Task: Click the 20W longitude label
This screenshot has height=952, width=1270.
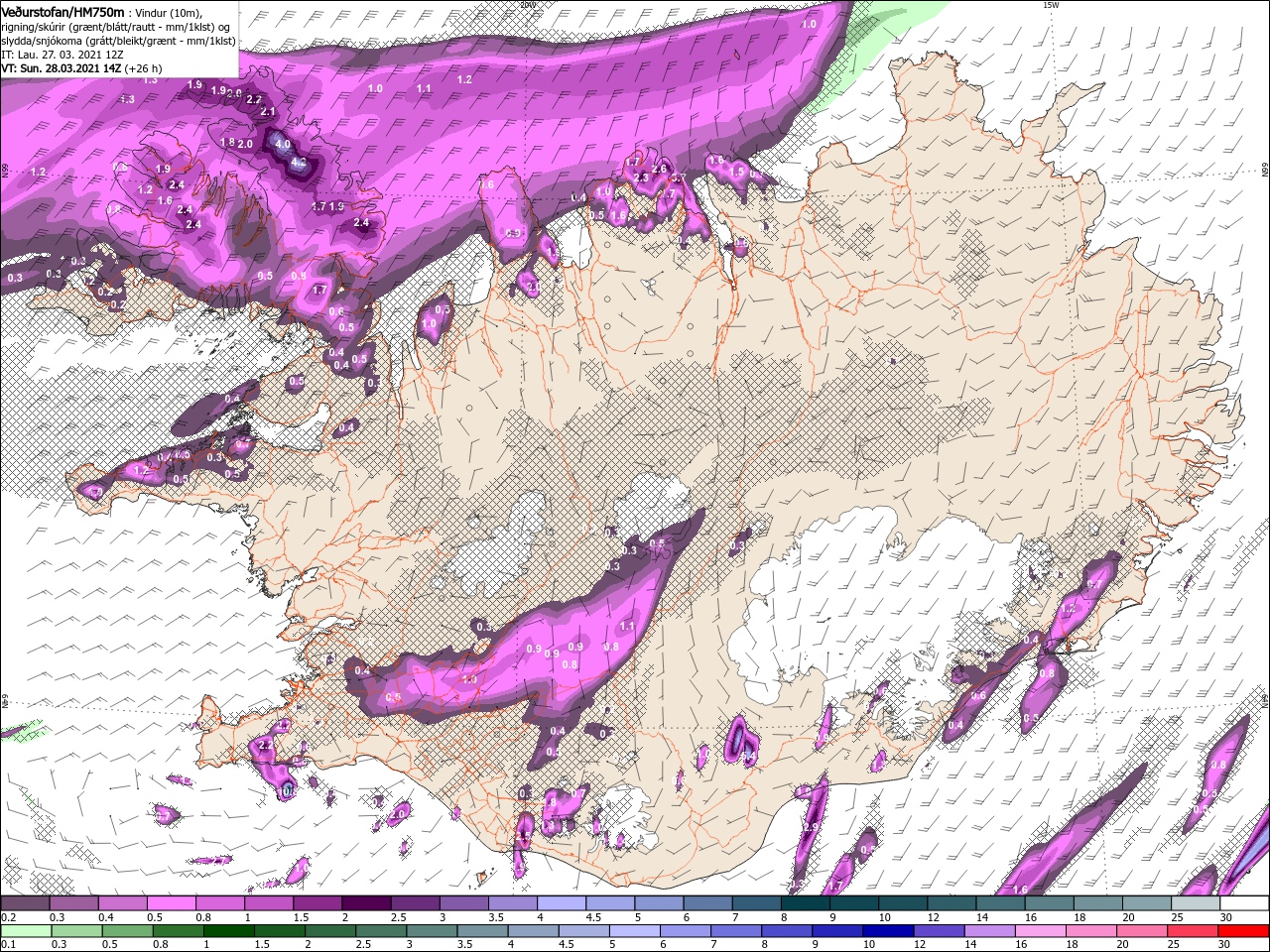Action: [x=528, y=5]
